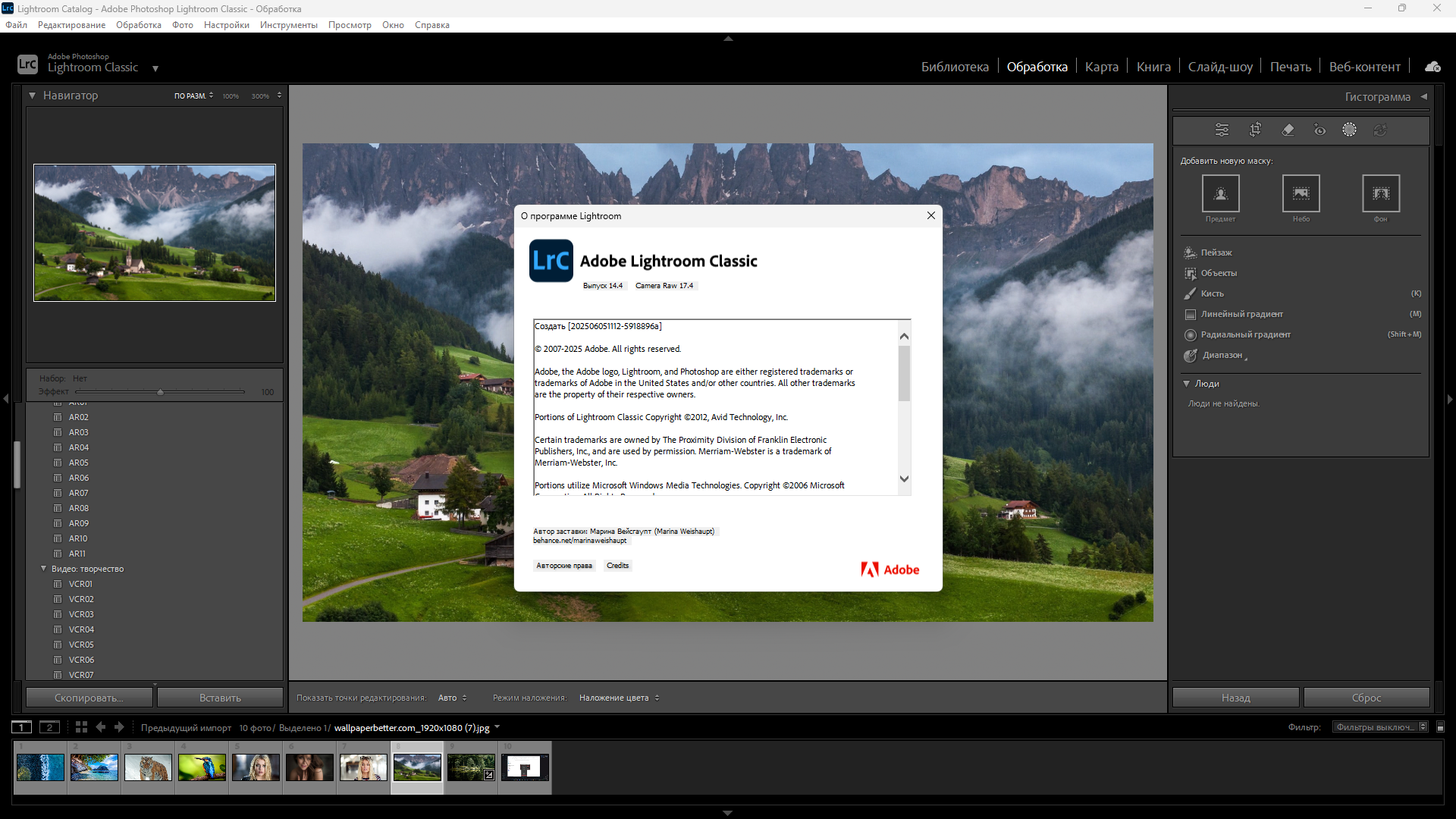Add a Фон (Background) mask
The image size is (1456, 819).
pyautogui.click(x=1381, y=193)
